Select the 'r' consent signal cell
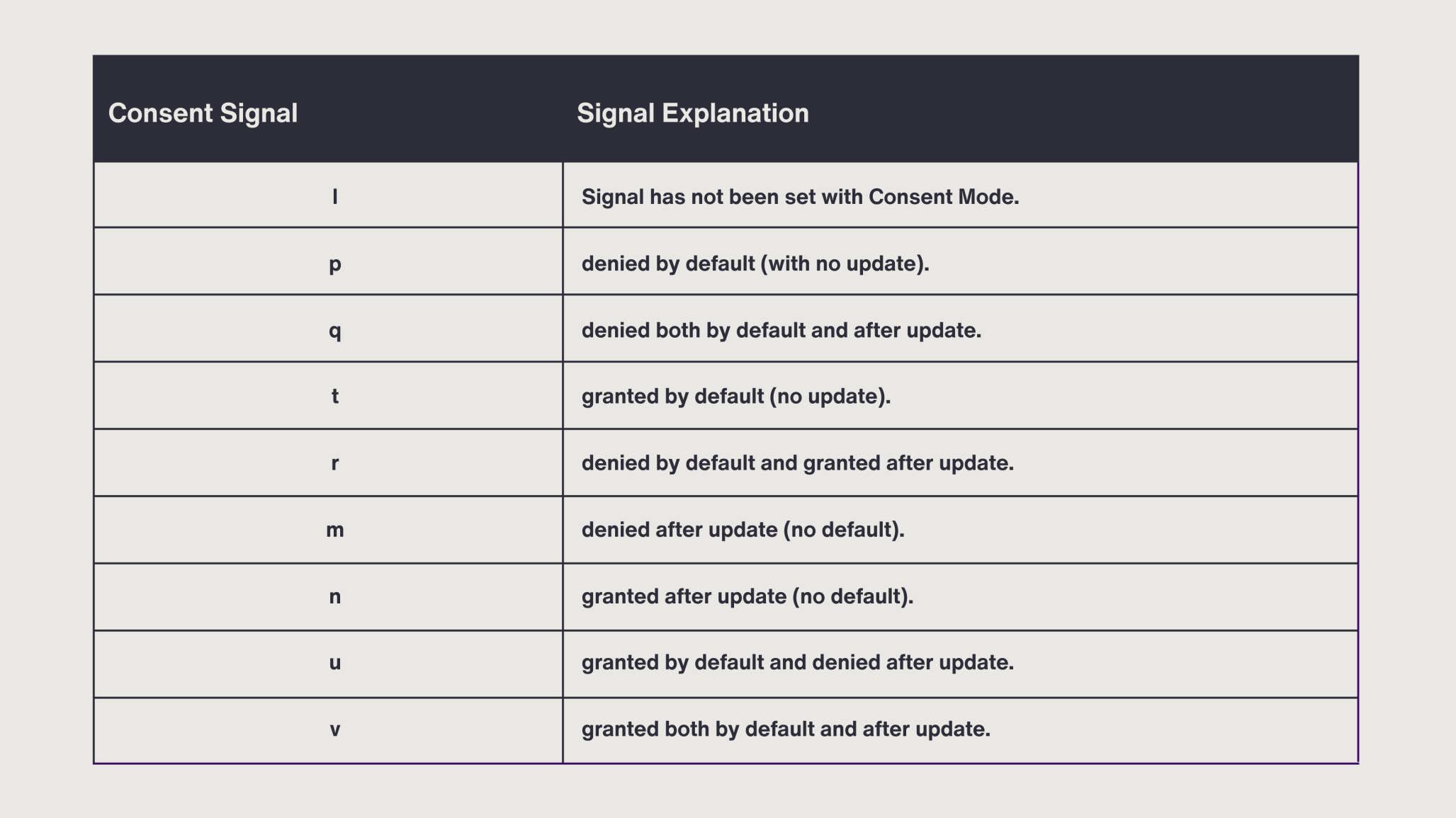 [x=335, y=463]
